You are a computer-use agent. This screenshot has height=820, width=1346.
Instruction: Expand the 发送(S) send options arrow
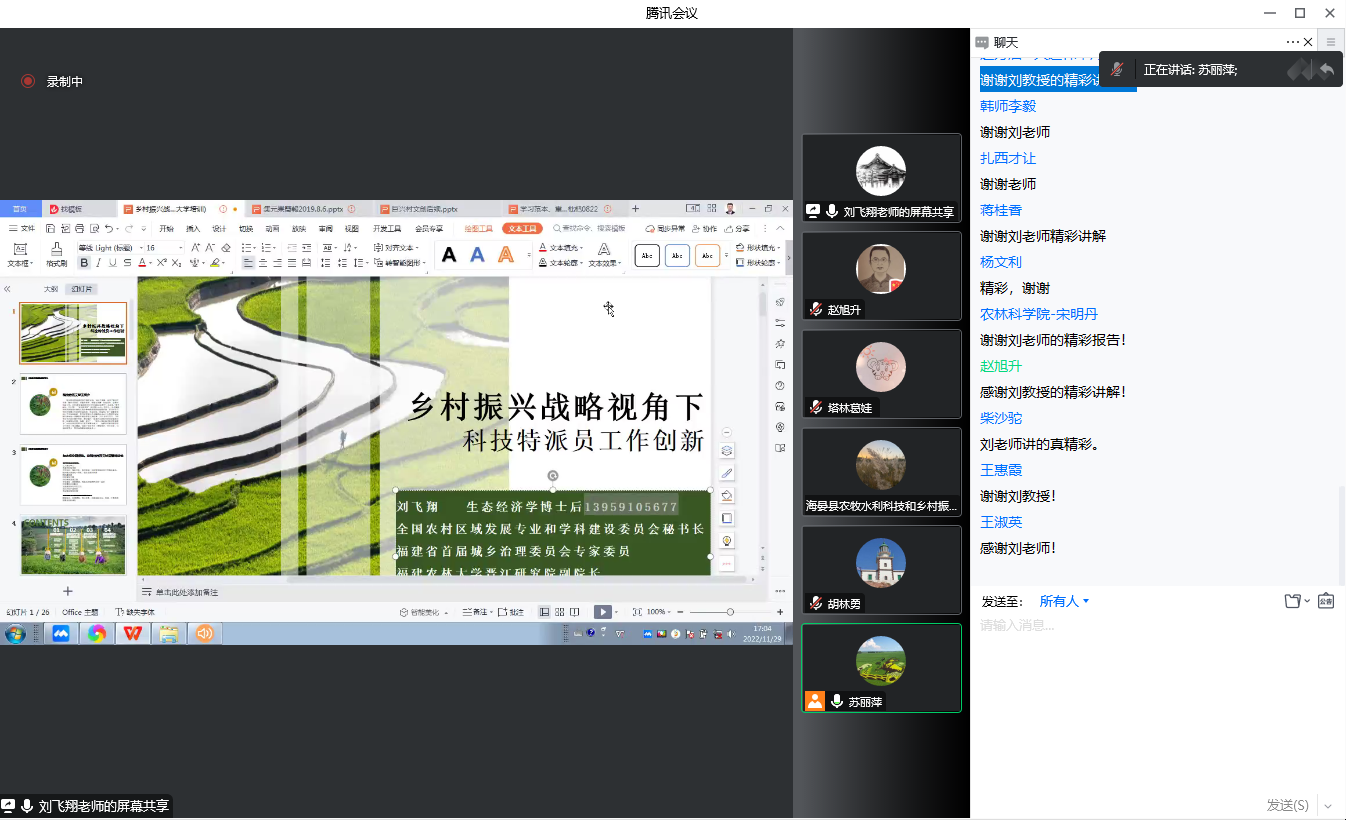[1328, 805]
